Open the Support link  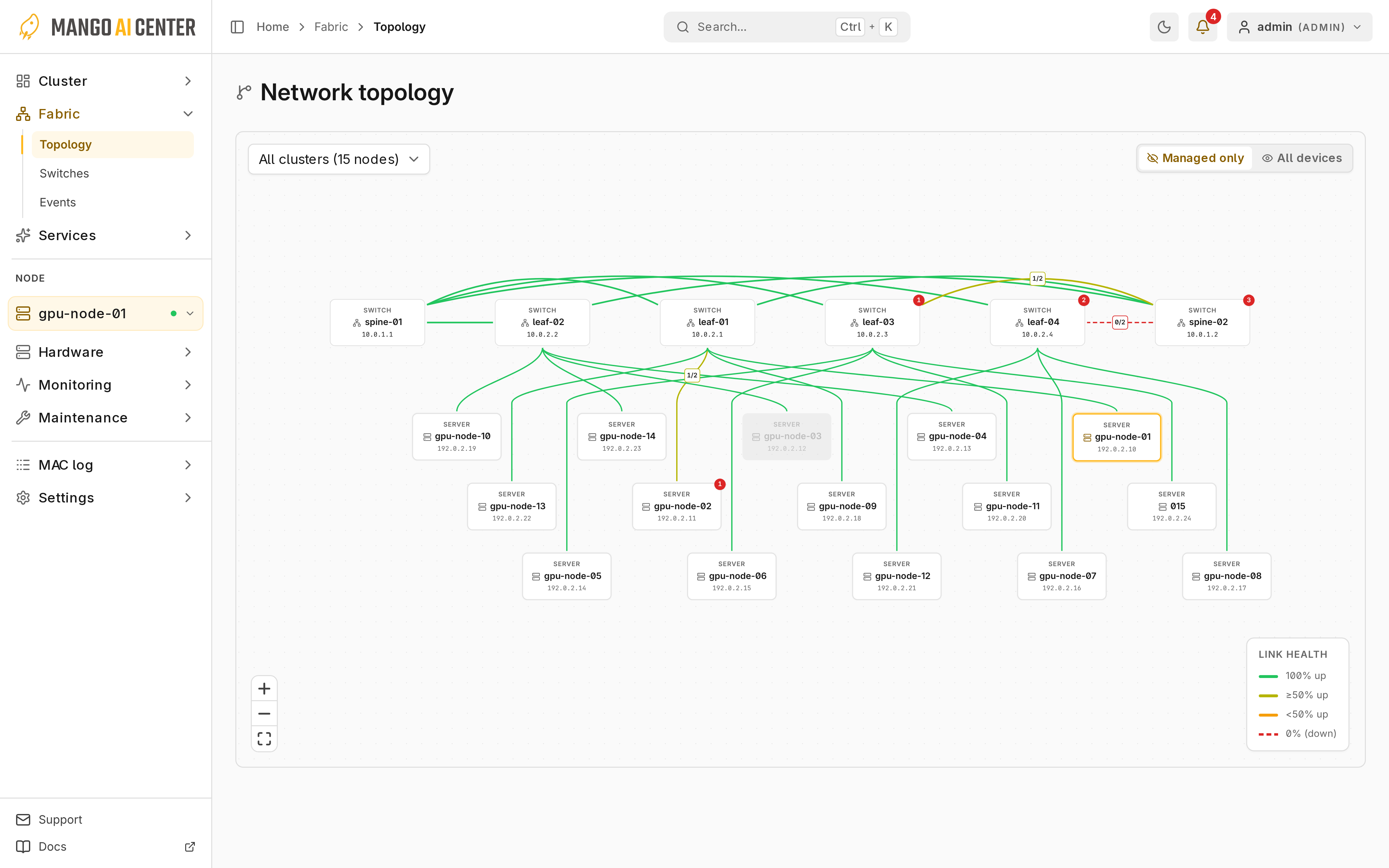pyautogui.click(x=105, y=819)
